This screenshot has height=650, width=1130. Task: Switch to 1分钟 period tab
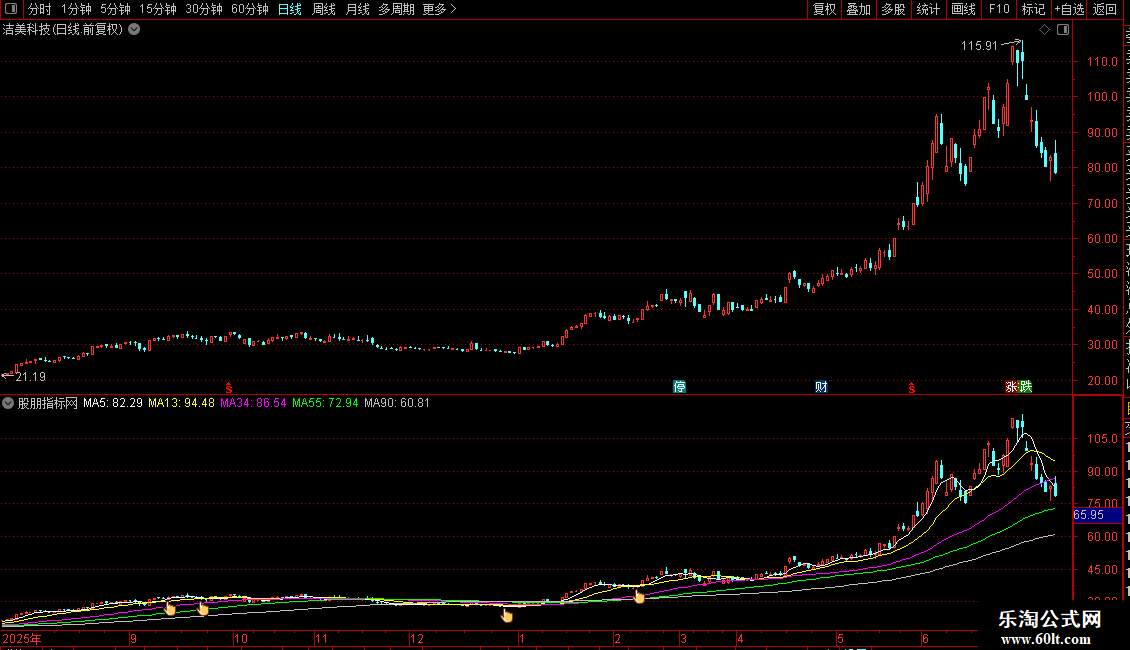pos(76,9)
